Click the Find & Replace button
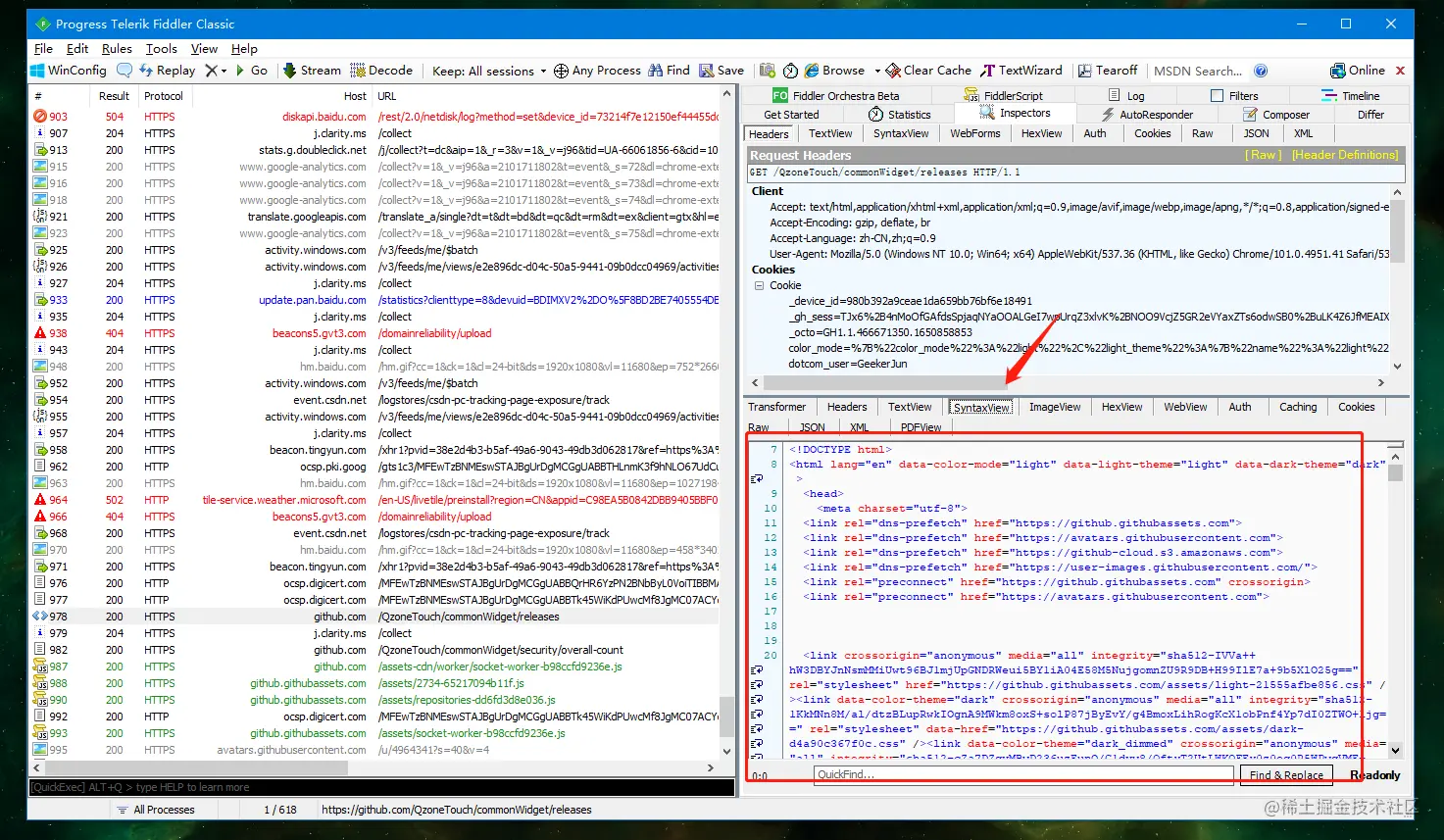The image size is (1444, 840). 1286,774
